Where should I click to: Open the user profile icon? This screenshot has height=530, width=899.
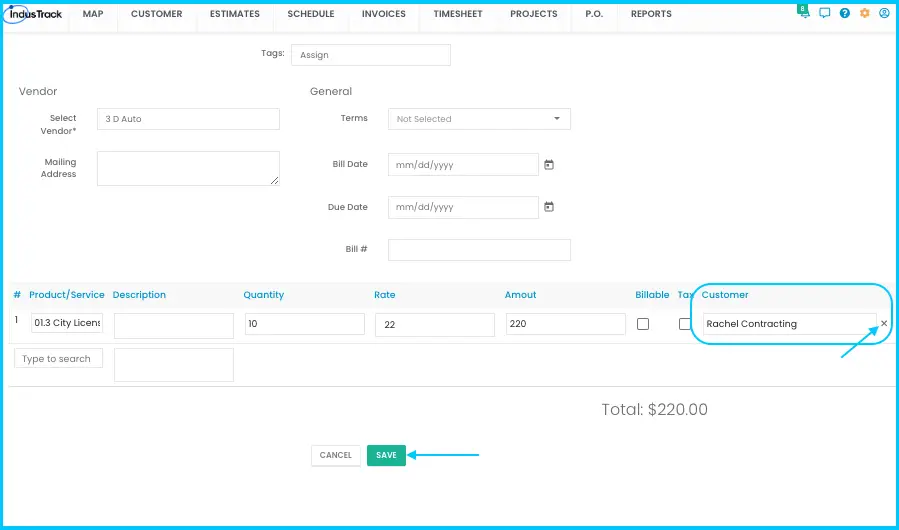tap(884, 13)
